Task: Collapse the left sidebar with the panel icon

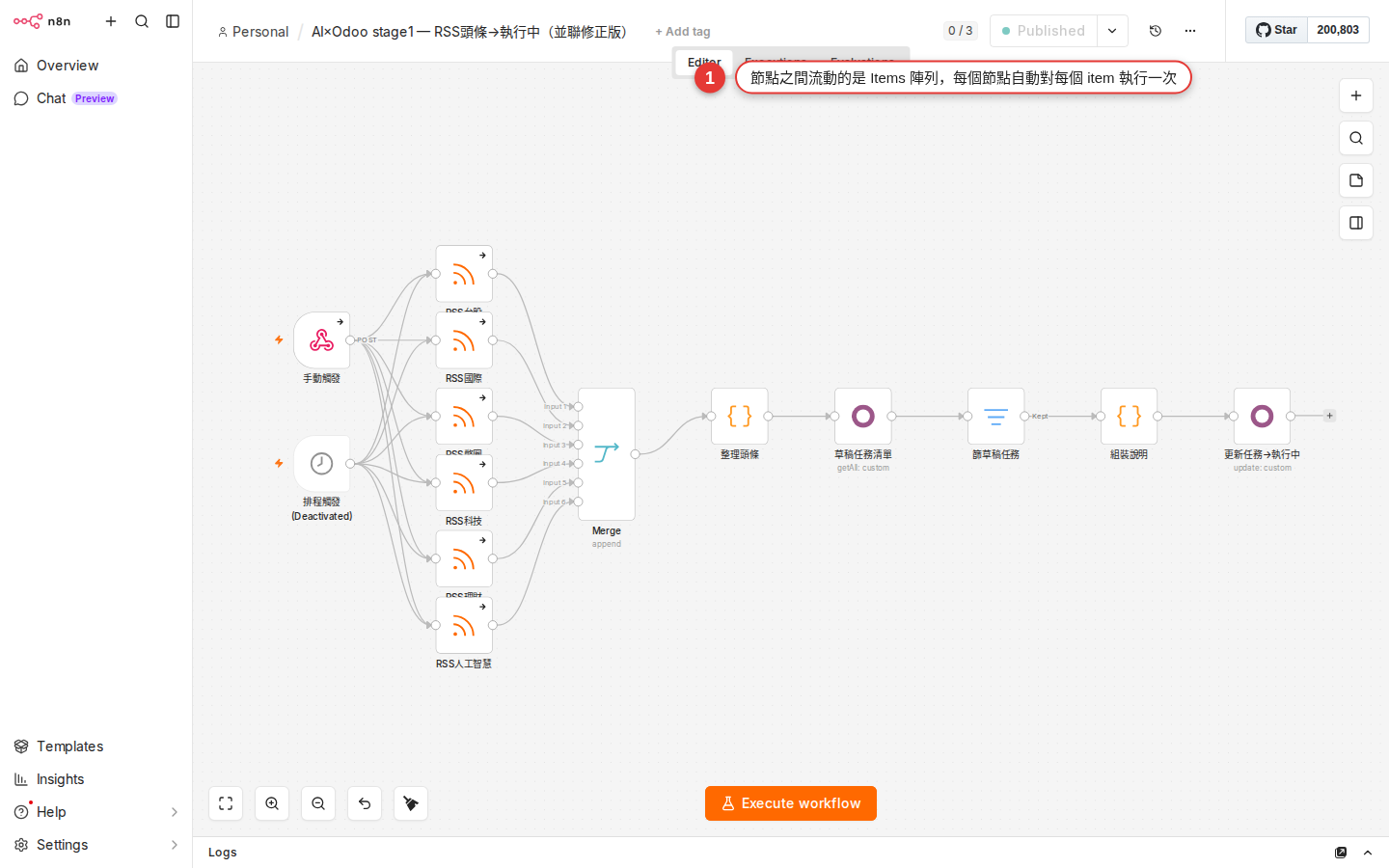Action: 173,21
